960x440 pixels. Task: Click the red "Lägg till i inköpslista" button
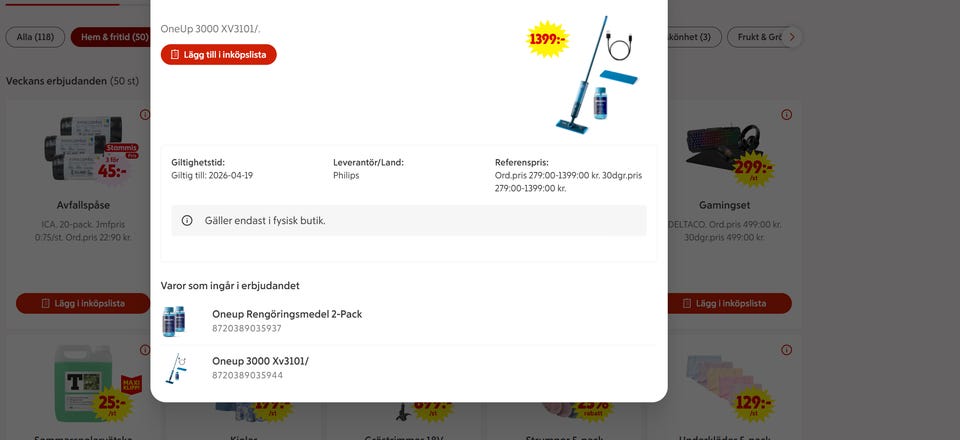coord(219,54)
